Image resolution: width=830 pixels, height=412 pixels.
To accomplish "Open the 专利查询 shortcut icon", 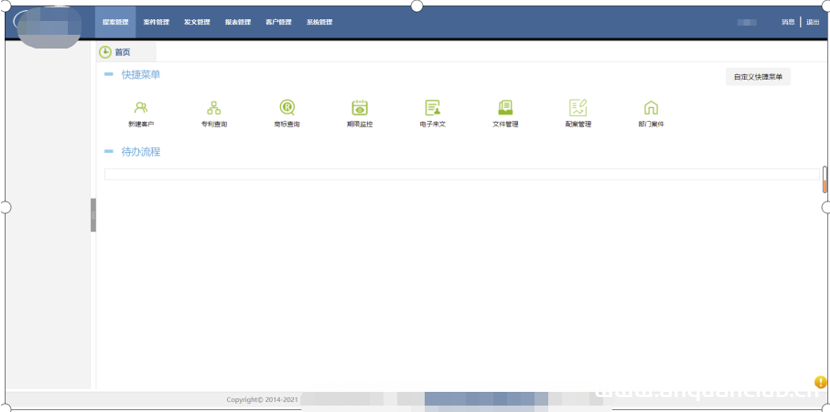I will point(214,108).
